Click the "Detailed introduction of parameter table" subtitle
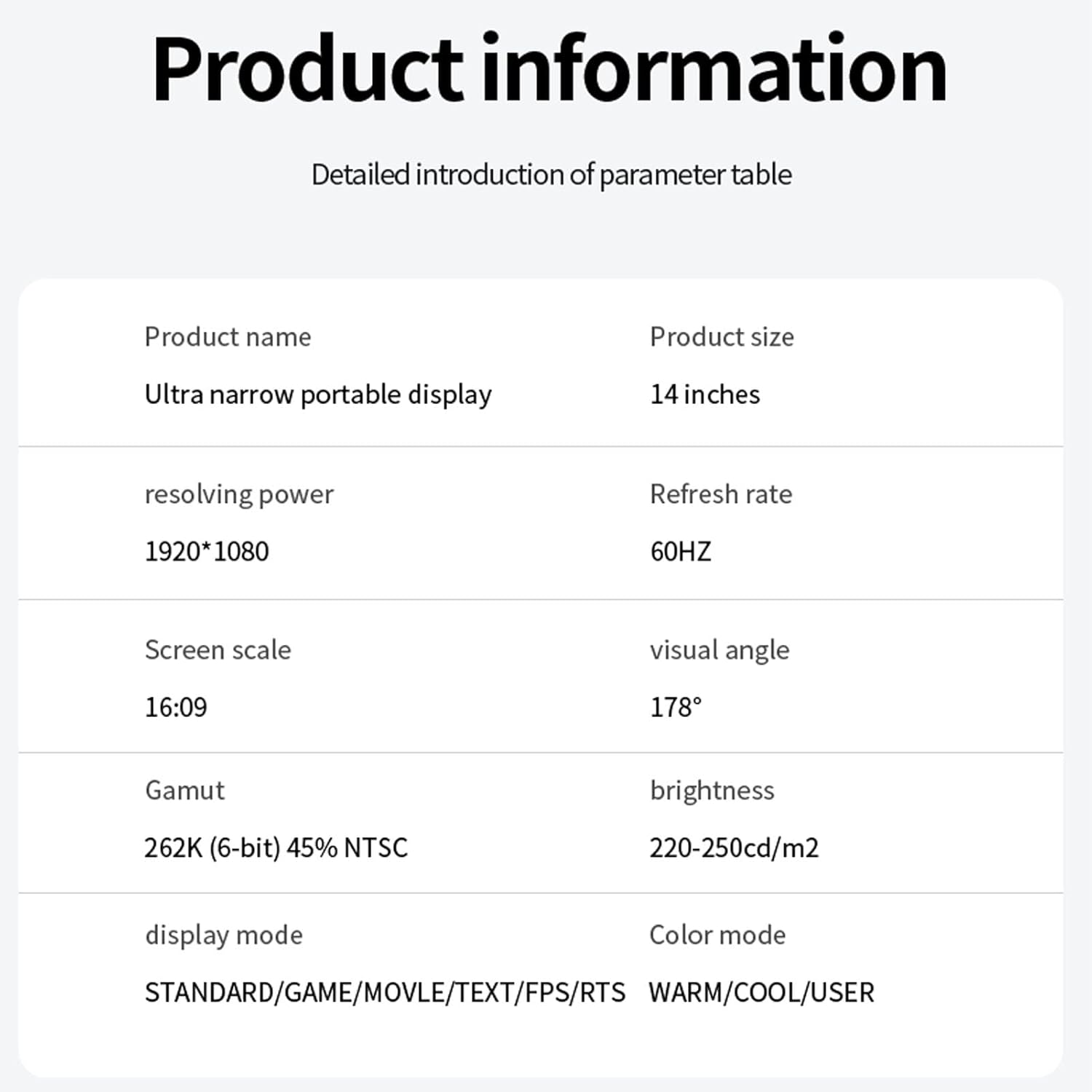1092x1092 pixels. 551,175
